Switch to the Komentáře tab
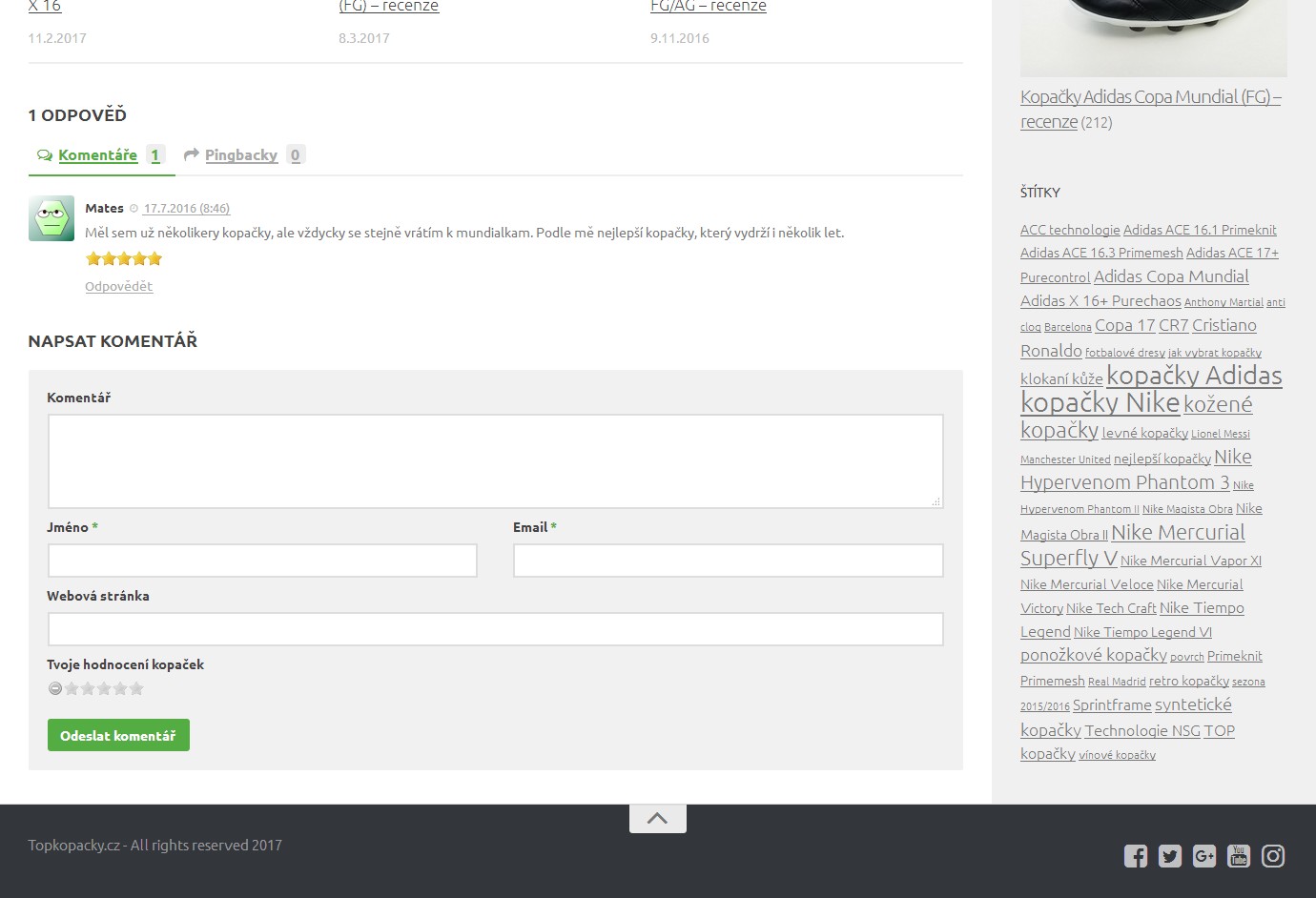This screenshot has height=898, width=1316. [101, 155]
